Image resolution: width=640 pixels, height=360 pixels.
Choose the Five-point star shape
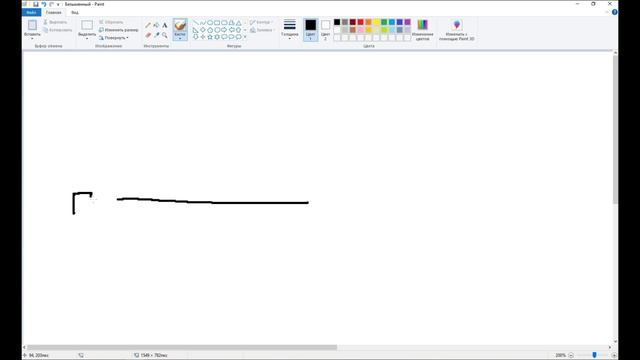coord(210,37)
